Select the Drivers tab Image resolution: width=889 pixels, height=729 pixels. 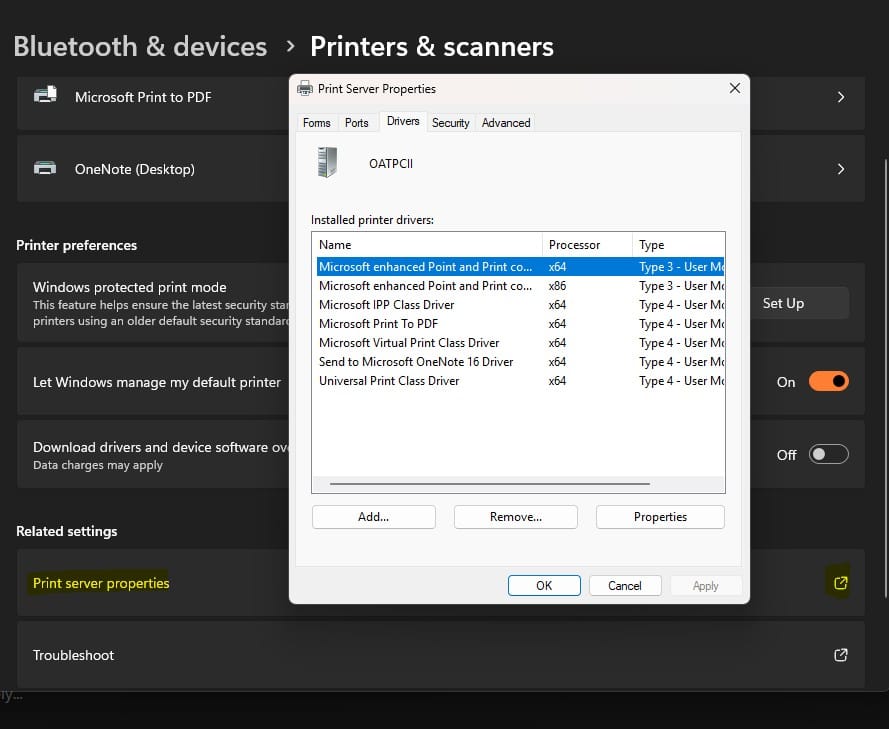[x=403, y=121]
